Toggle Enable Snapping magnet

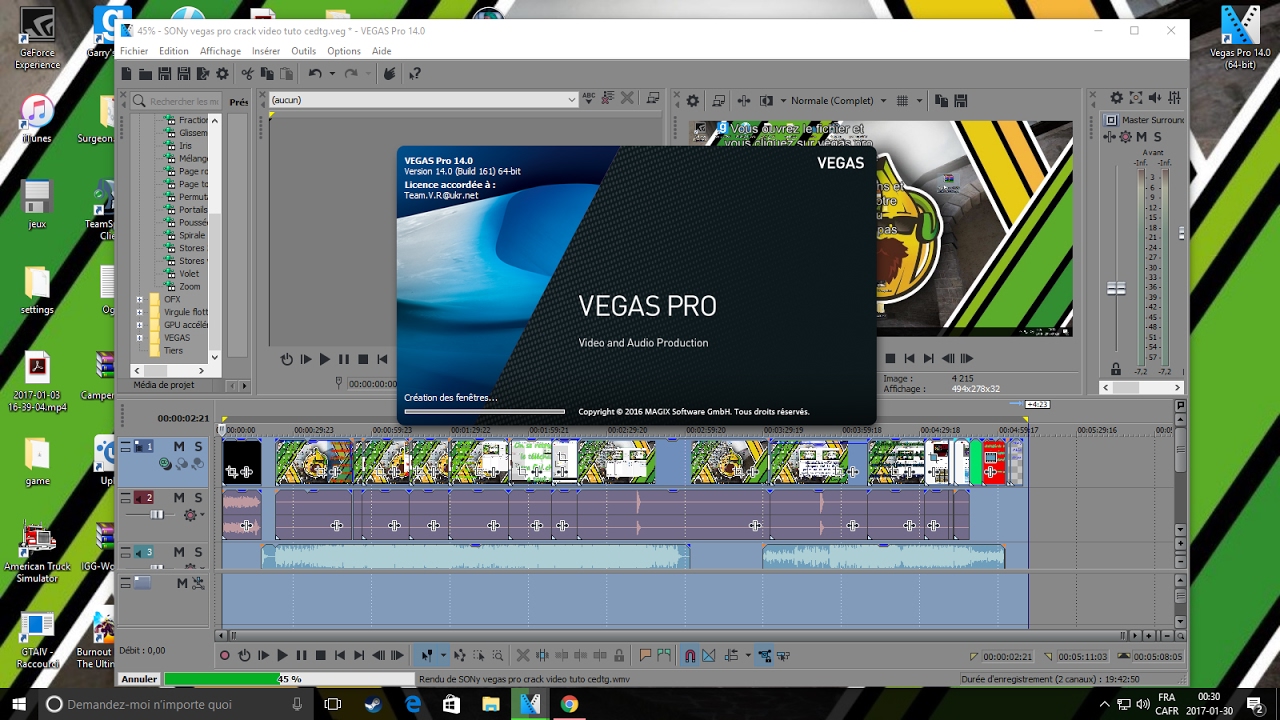tap(690, 656)
